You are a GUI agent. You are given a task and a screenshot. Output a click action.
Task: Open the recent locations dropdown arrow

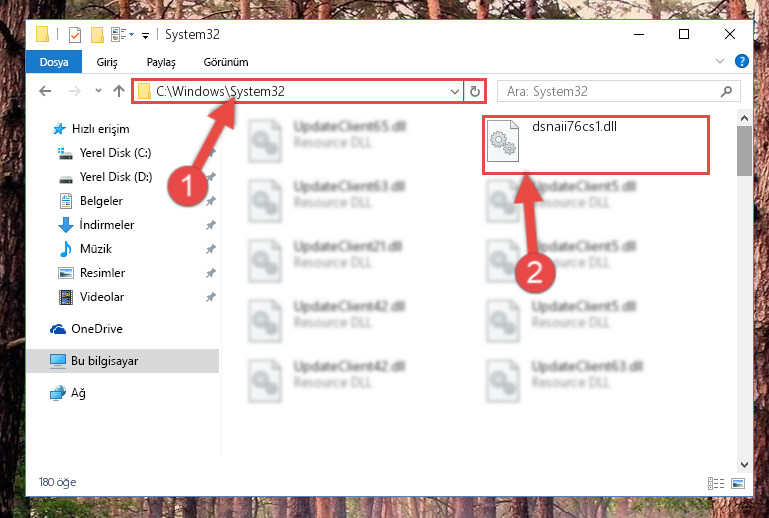click(x=98, y=91)
